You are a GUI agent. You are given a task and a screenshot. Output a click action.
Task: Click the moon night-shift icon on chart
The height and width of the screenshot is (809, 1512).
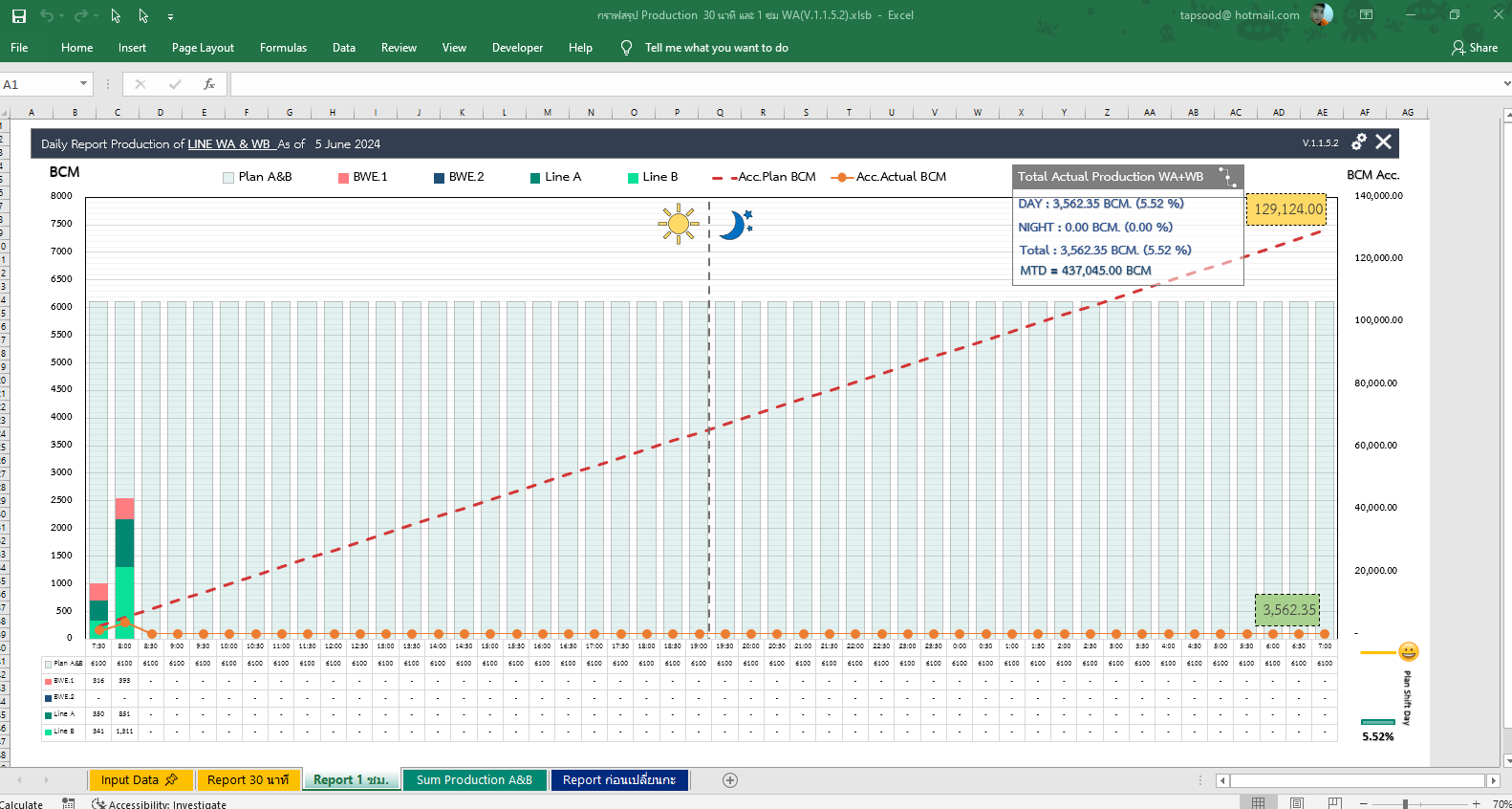(735, 225)
